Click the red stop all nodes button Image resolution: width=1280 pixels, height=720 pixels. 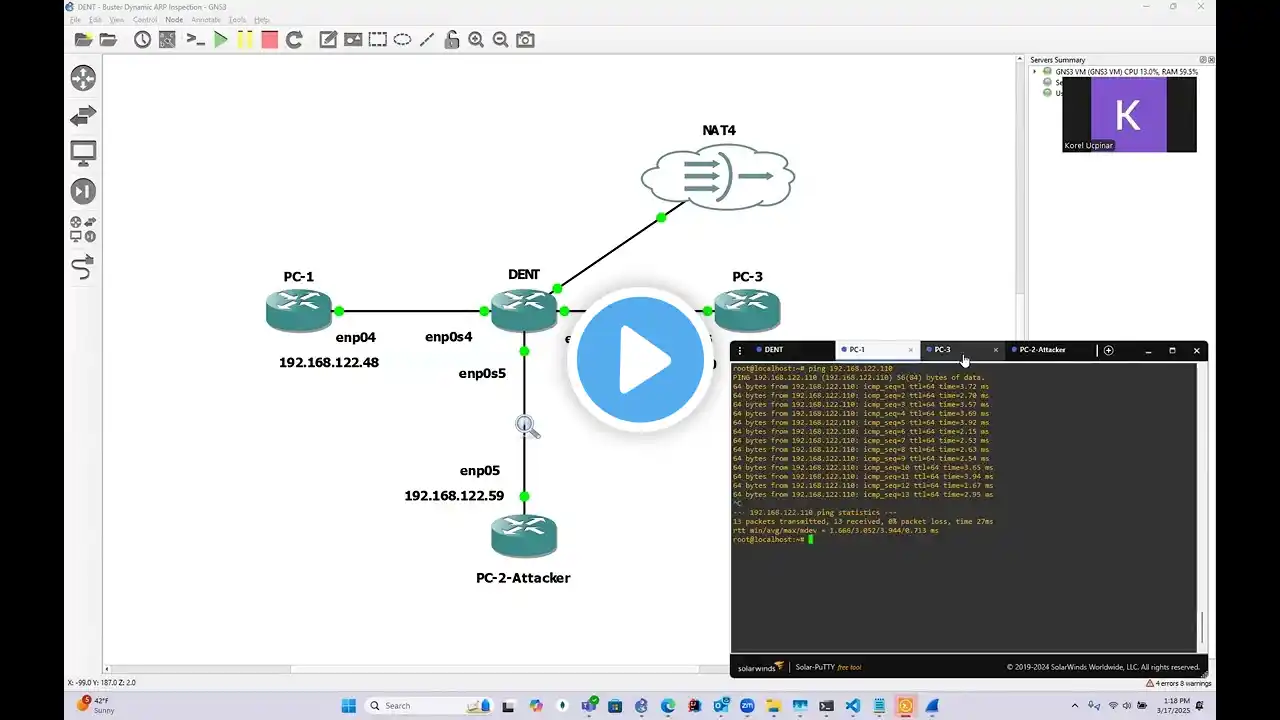coord(269,40)
